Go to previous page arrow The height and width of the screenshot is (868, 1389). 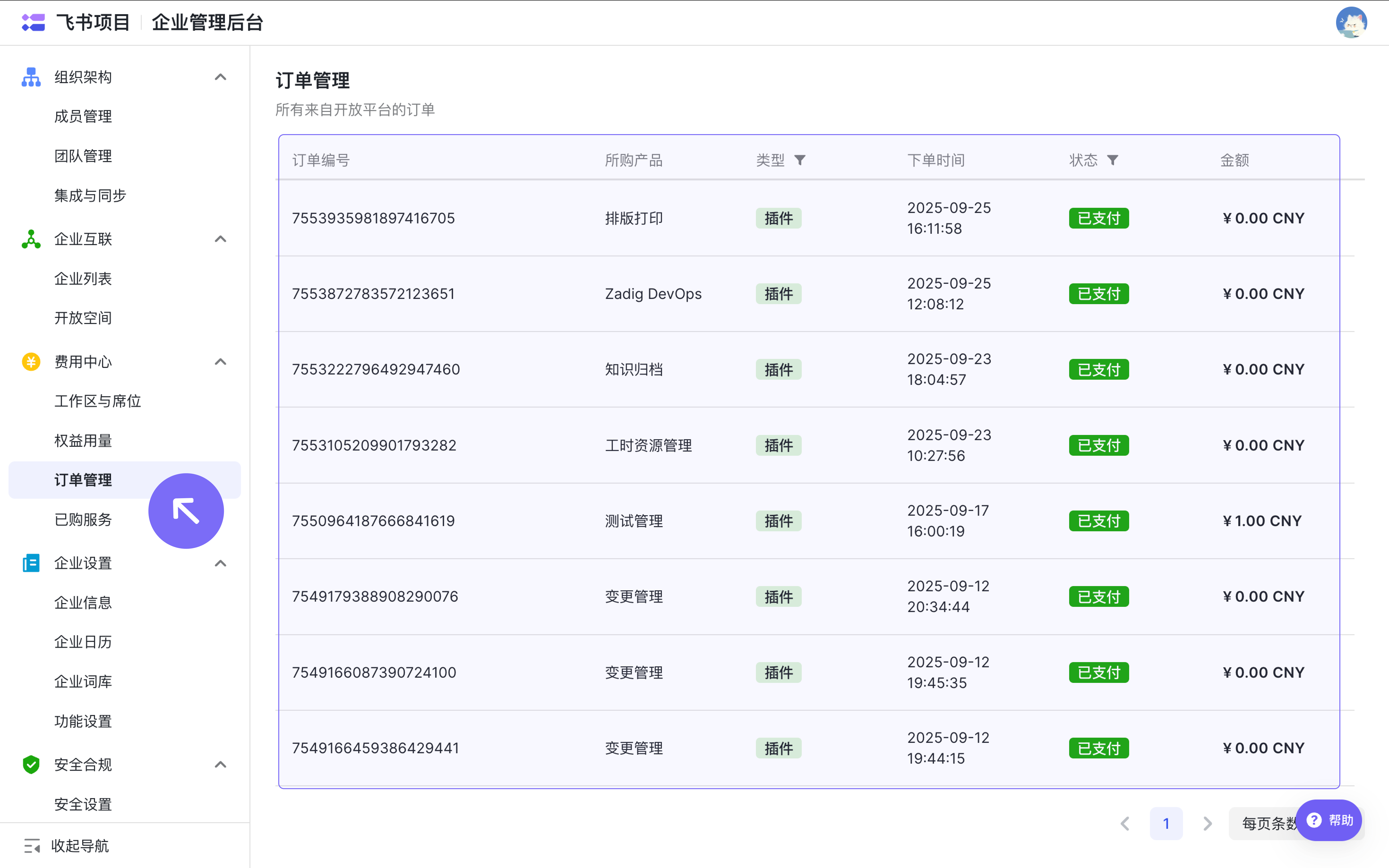coord(1125,824)
